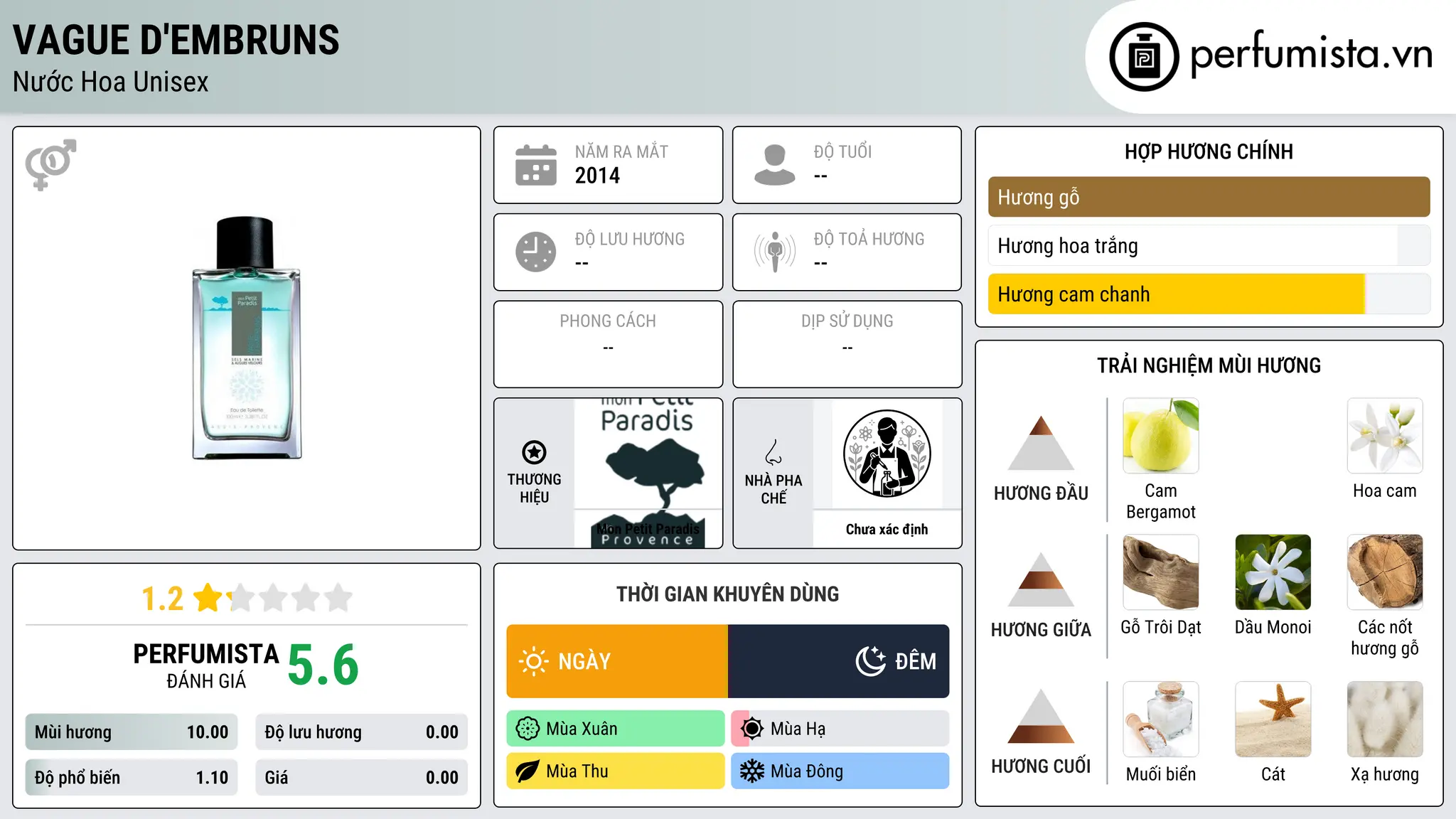Click the Chưa xác định perfumer label
1456x819 pixels.
coord(887,530)
